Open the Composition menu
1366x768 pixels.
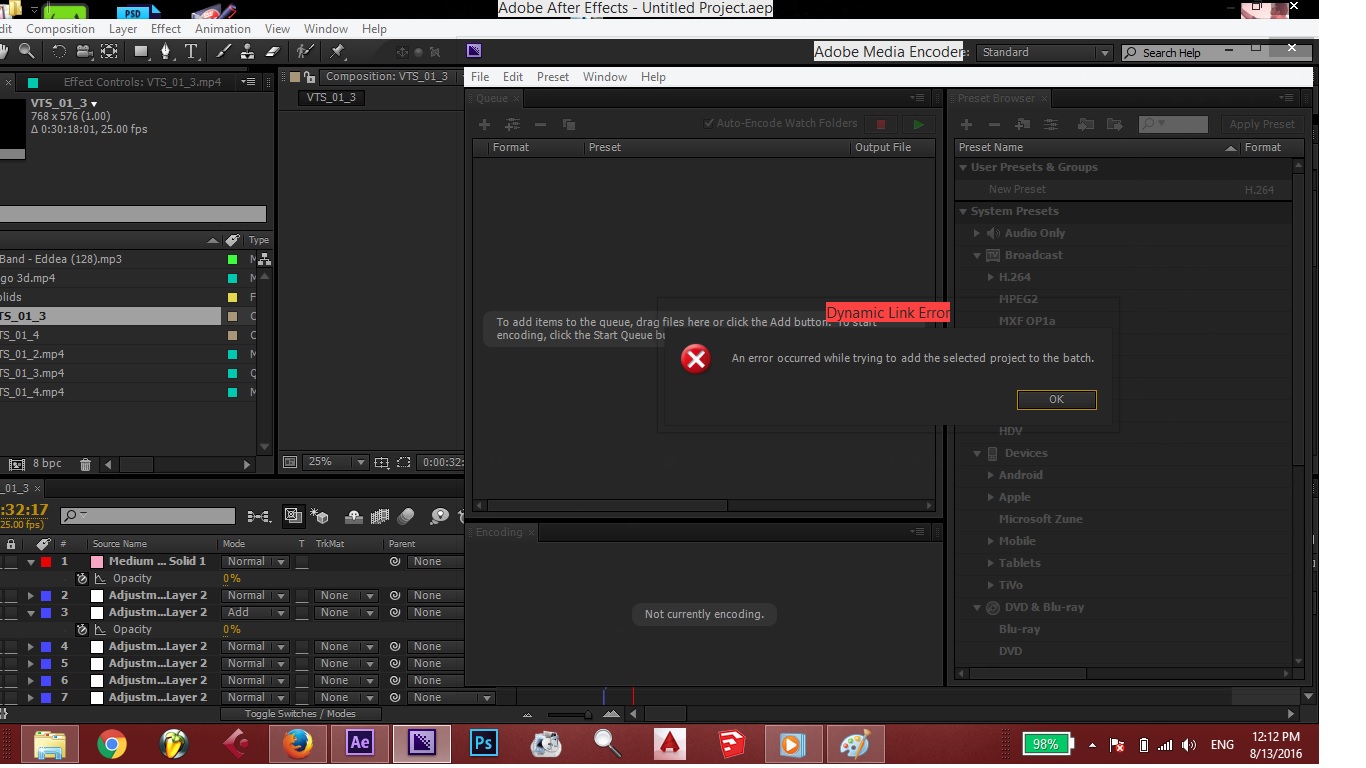pos(60,29)
